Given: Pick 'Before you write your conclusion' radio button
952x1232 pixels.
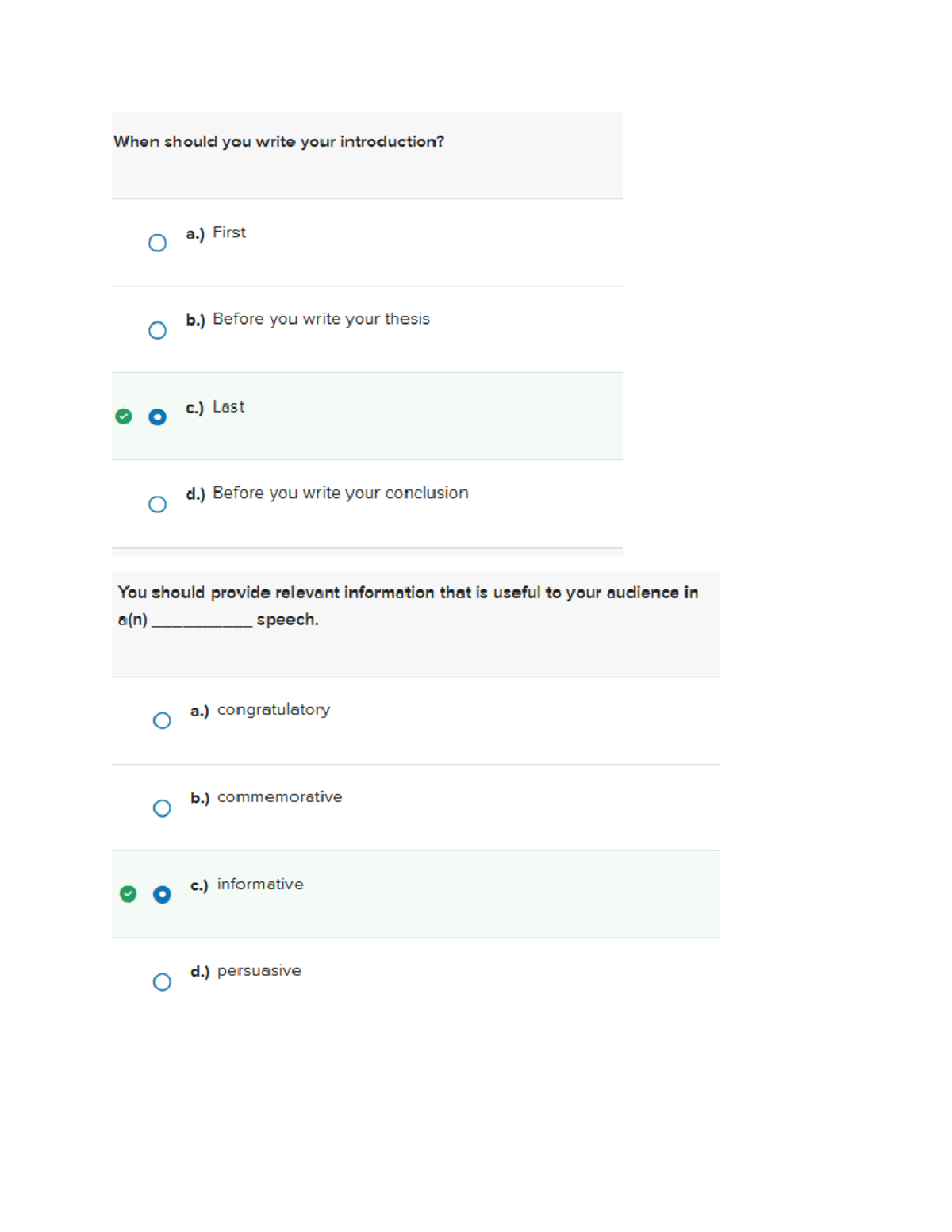Looking at the screenshot, I should click(x=157, y=505).
